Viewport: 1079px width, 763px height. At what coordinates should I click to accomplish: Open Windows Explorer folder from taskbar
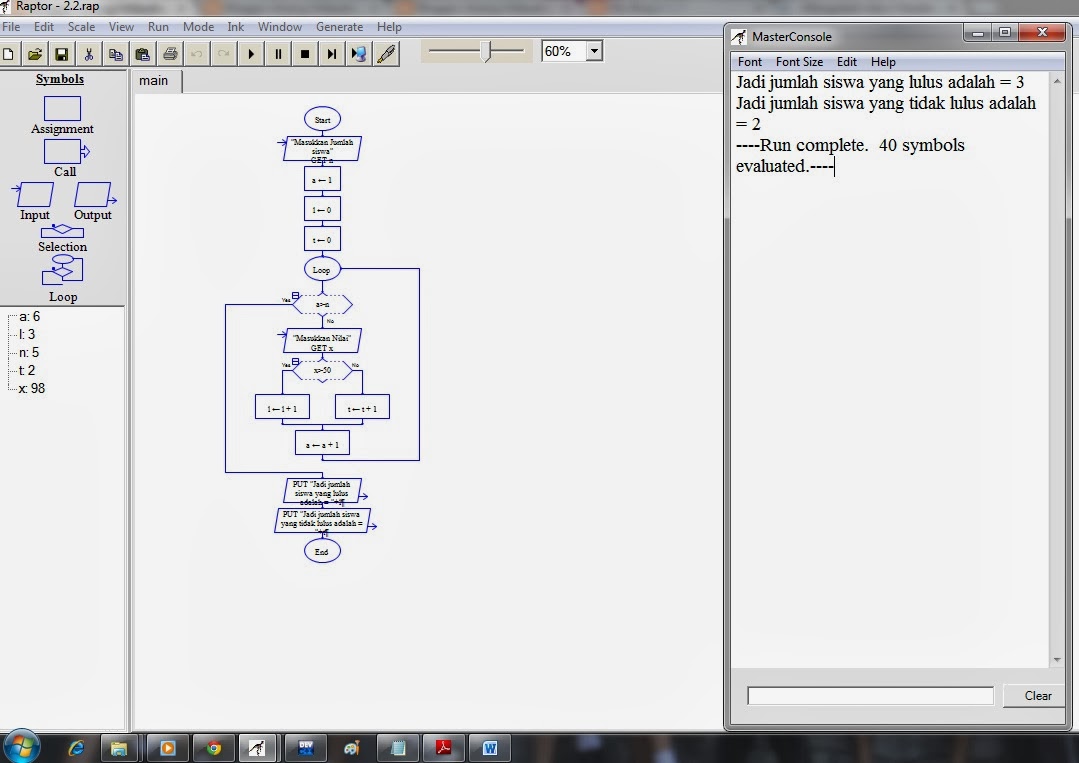point(119,748)
